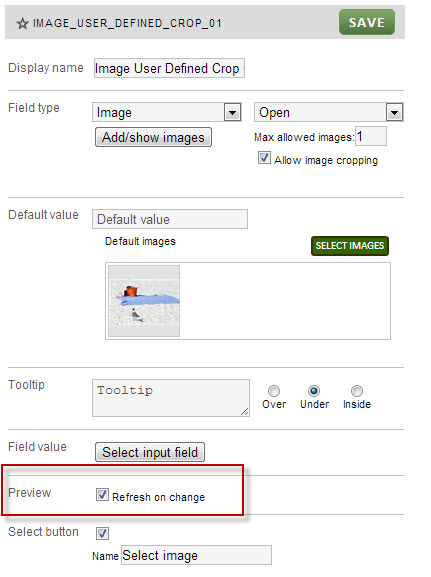Toggle the Allow image cropping checkbox
The image size is (431, 577).
point(264,158)
